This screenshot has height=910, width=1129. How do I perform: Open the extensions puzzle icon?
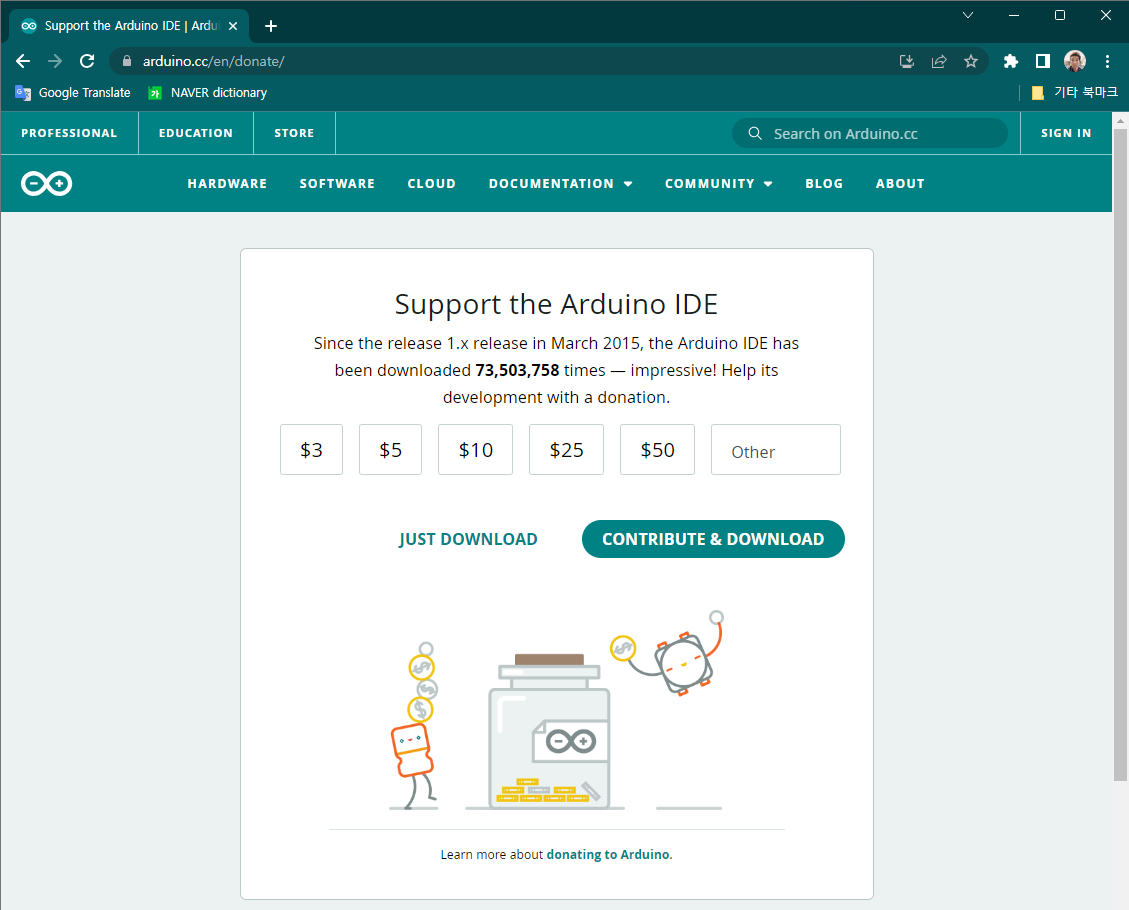[1011, 61]
